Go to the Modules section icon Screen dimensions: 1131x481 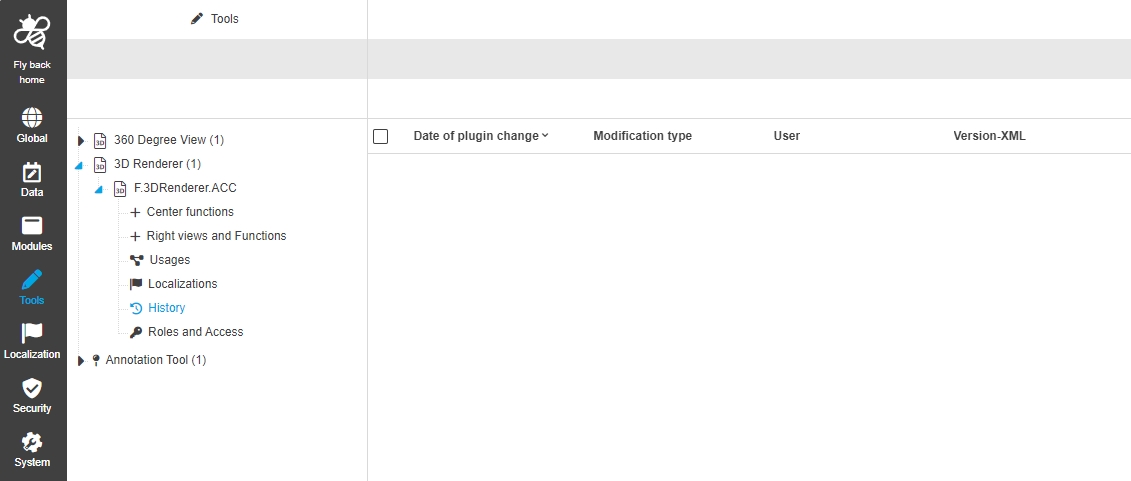point(32,225)
